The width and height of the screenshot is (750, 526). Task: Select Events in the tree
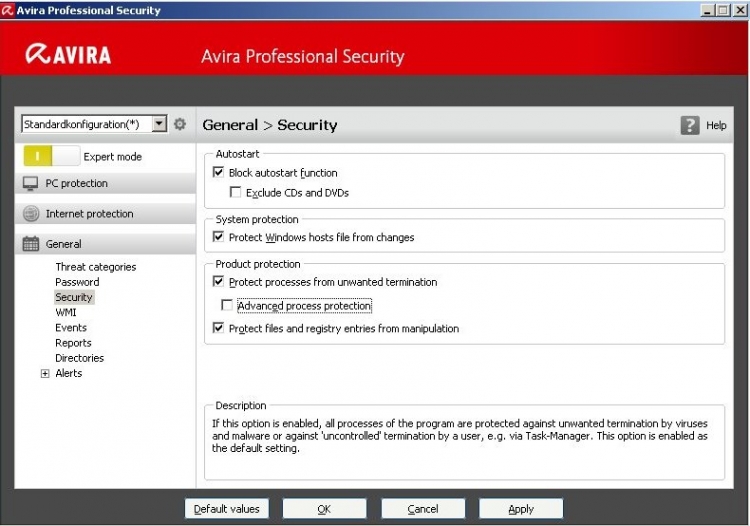tap(71, 328)
